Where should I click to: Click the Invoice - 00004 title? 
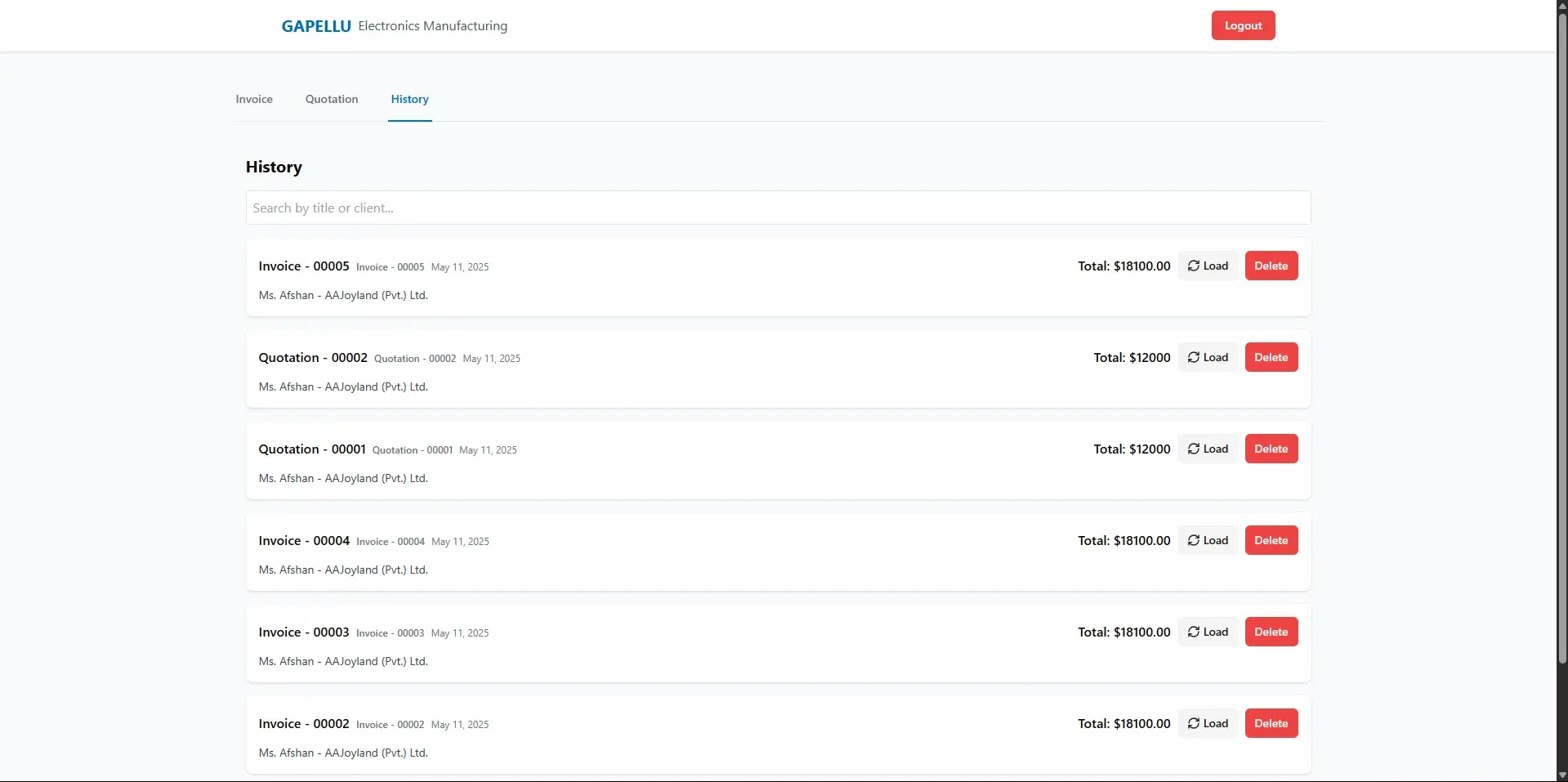pyautogui.click(x=304, y=540)
